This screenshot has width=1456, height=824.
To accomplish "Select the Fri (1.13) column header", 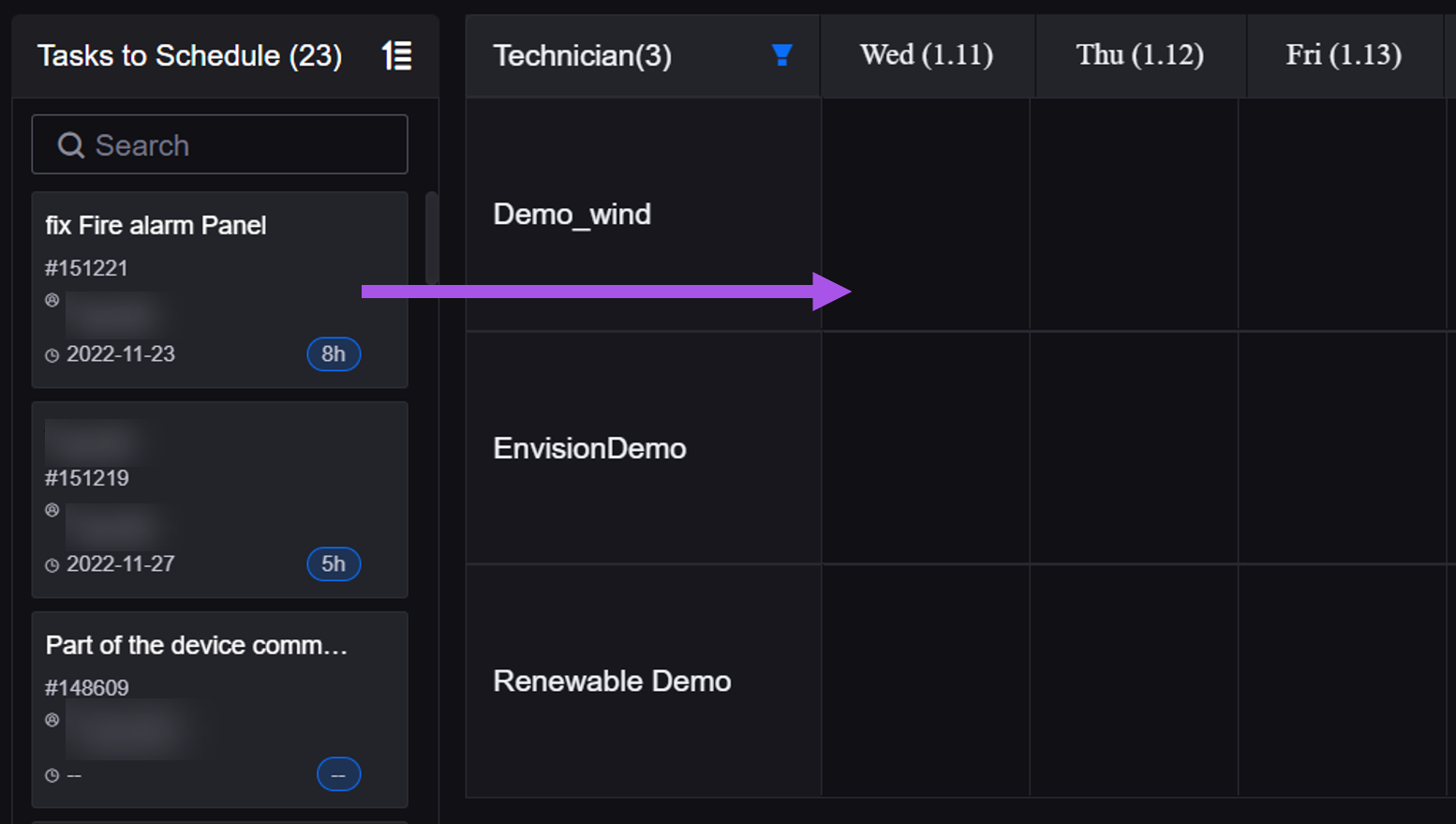I will 1343,55.
